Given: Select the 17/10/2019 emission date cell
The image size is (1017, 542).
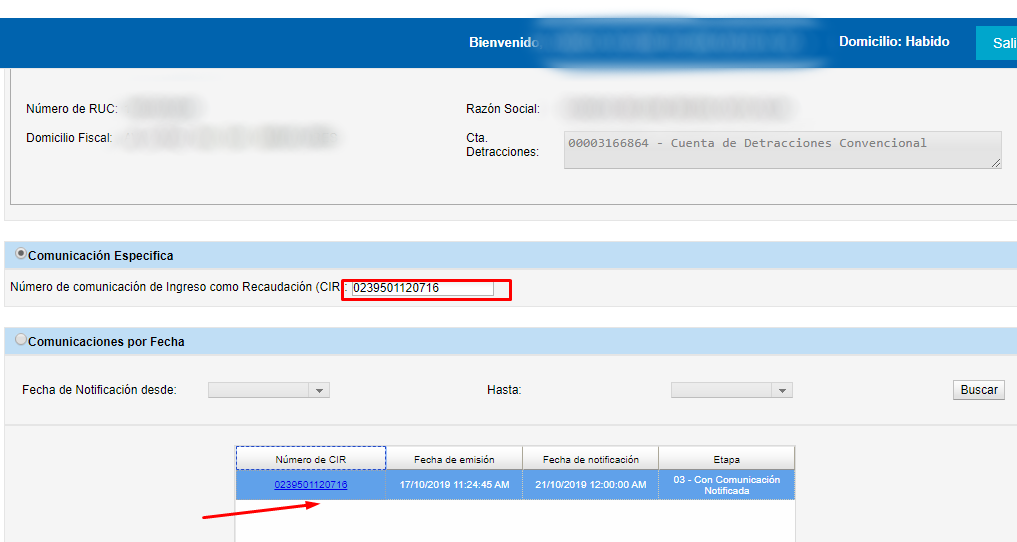Looking at the screenshot, I should click(454, 485).
